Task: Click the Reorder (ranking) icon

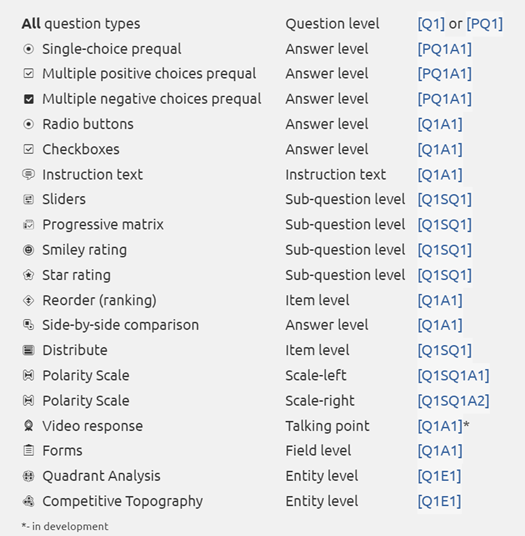Action: (x=28, y=300)
